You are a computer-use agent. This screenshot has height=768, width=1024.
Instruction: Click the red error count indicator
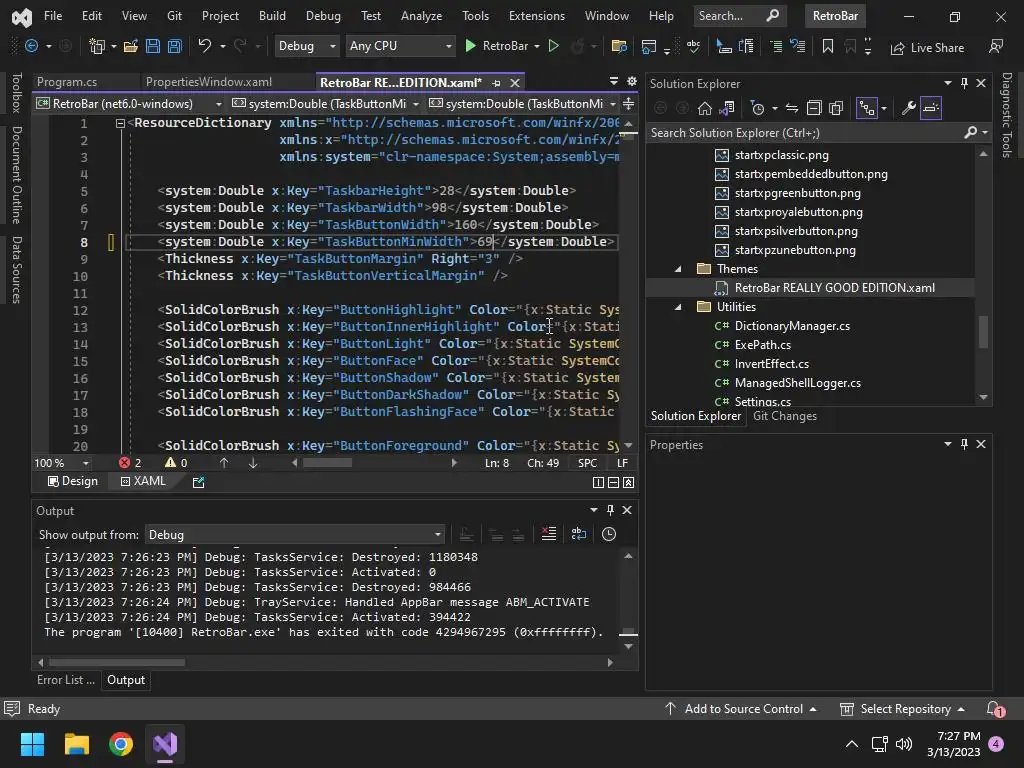point(130,463)
